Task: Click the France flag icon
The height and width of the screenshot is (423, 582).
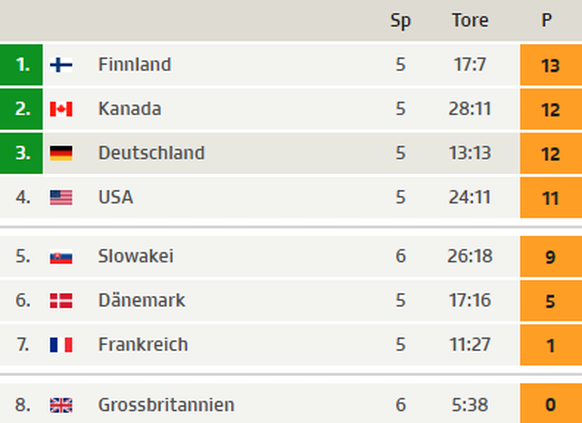Action: 61,345
